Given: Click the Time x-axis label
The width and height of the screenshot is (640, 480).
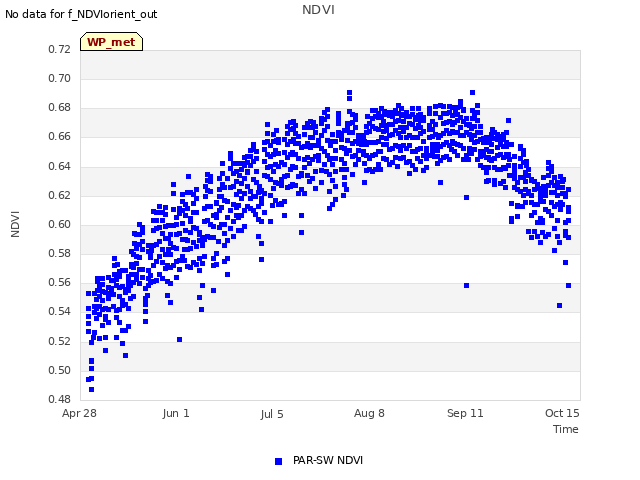Looking at the screenshot, I should click(566, 429).
